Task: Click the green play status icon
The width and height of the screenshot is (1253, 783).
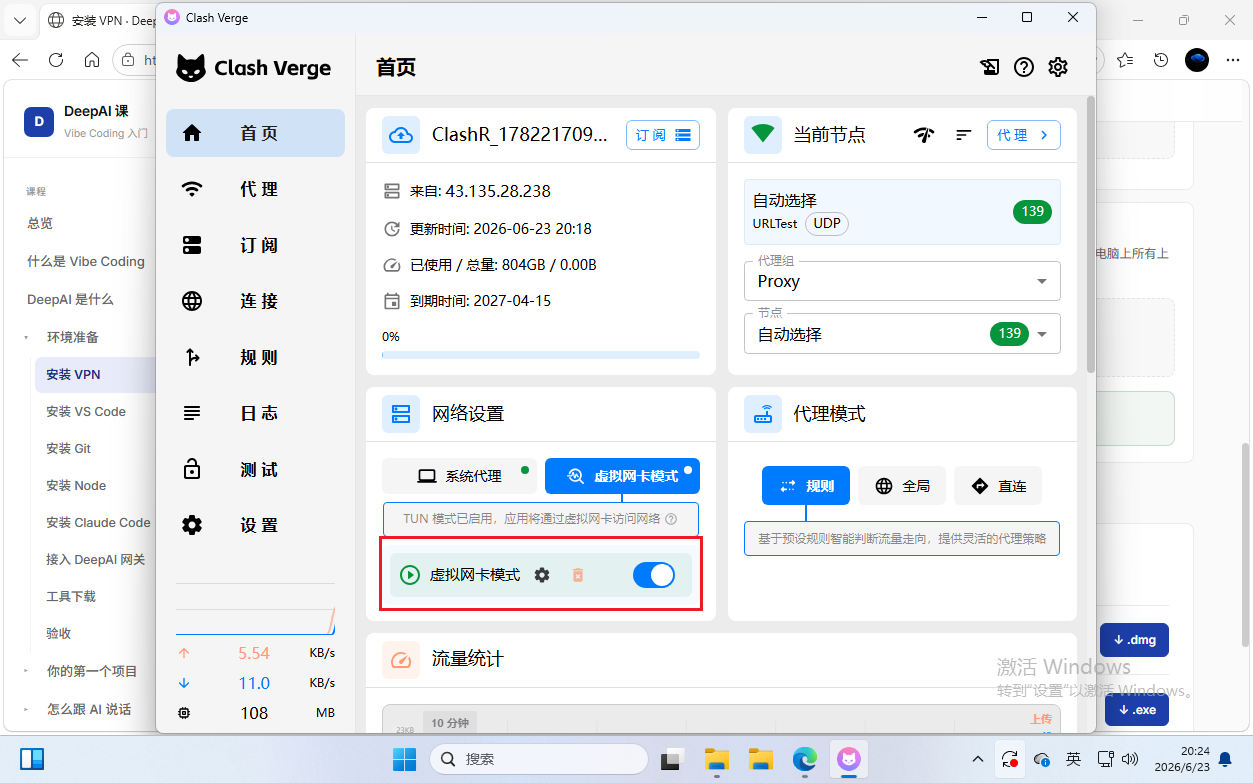Action: [409, 575]
